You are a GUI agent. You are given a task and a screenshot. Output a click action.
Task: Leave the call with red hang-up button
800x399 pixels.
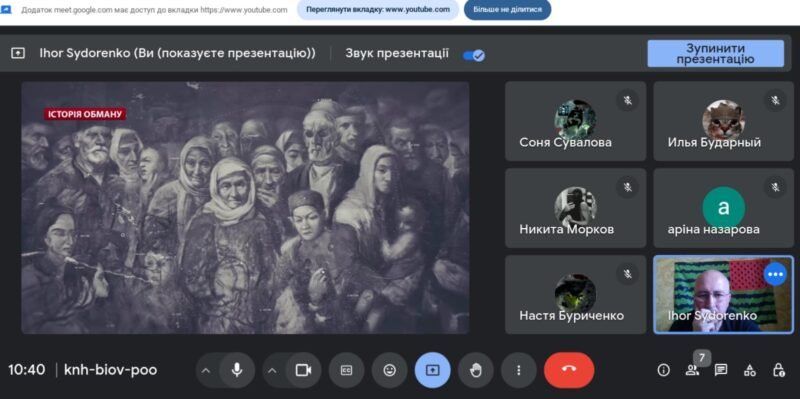click(x=569, y=370)
